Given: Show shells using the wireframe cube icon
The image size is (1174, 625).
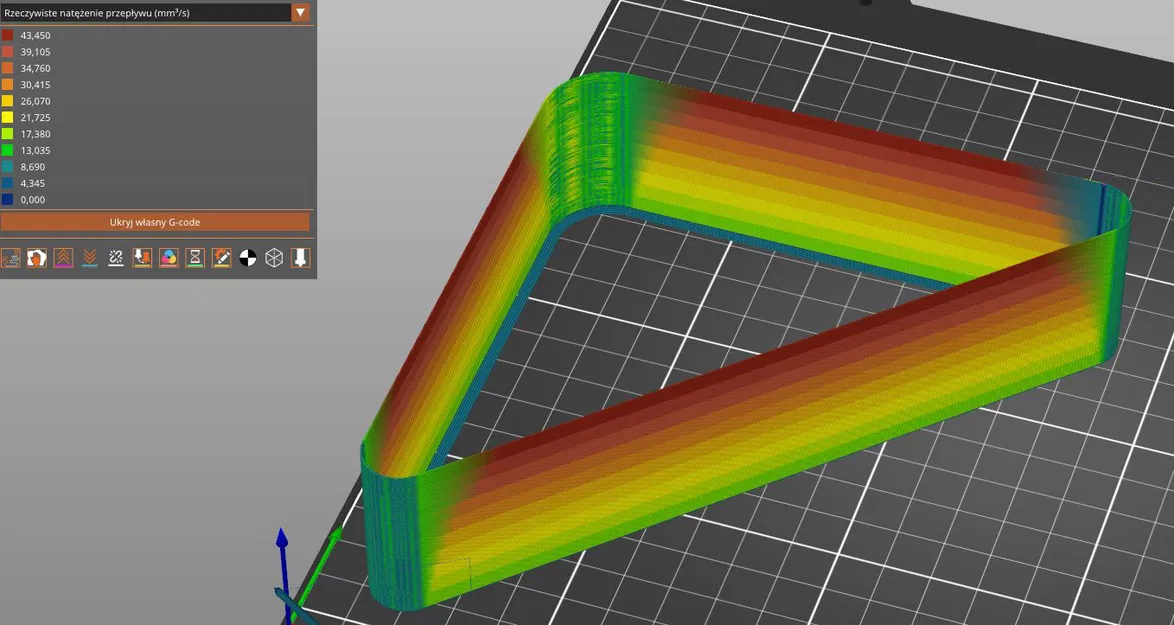Looking at the screenshot, I should click(x=273, y=258).
